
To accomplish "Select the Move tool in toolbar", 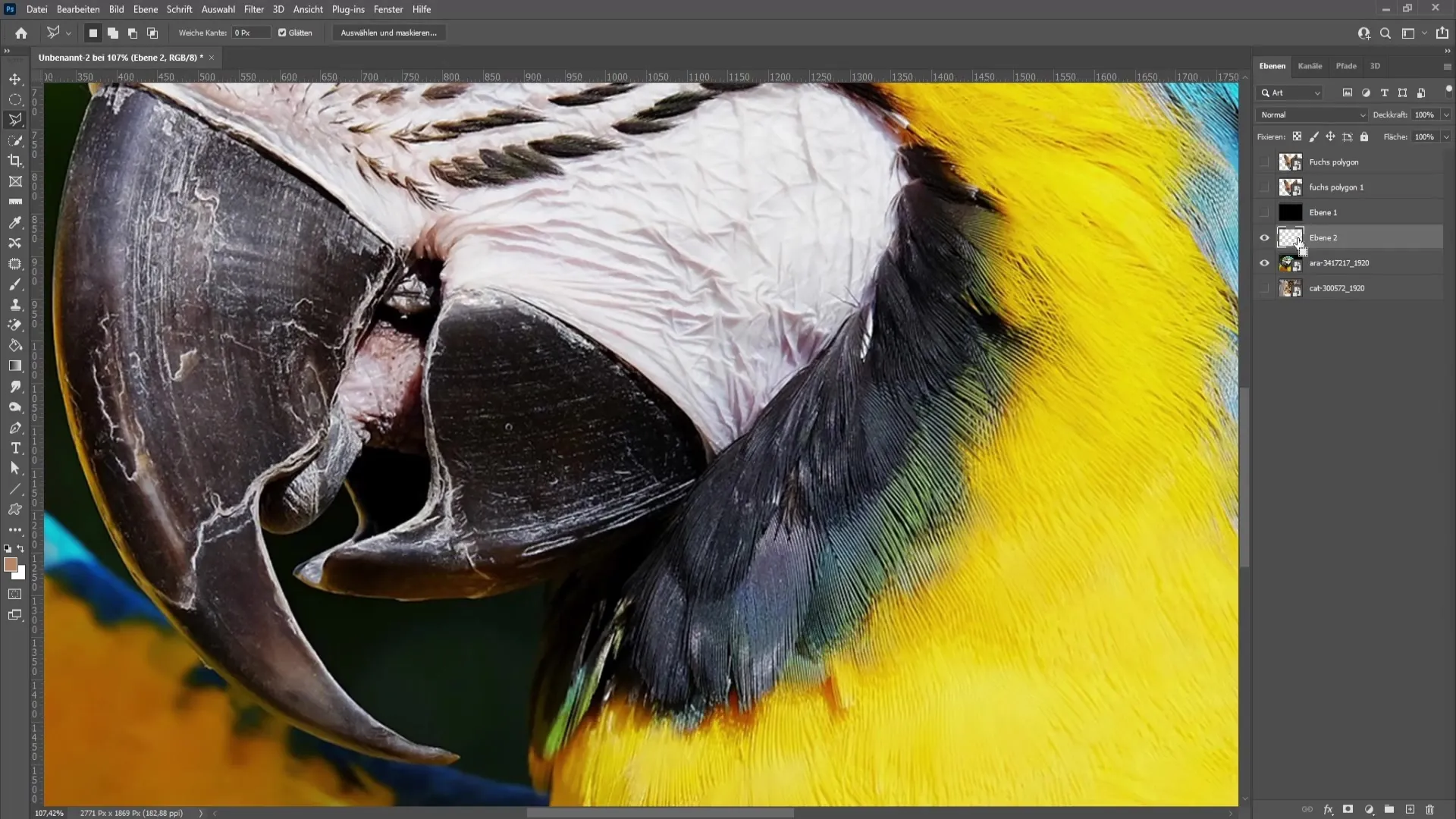I will [x=15, y=79].
